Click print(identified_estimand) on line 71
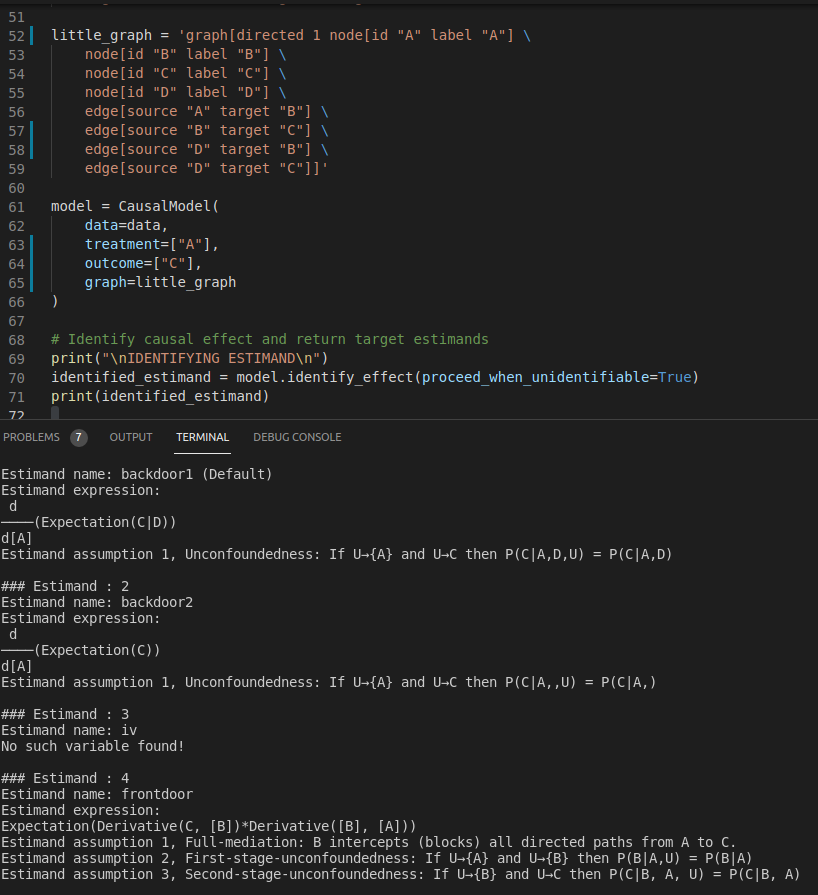This screenshot has width=818, height=895. [x=160, y=396]
